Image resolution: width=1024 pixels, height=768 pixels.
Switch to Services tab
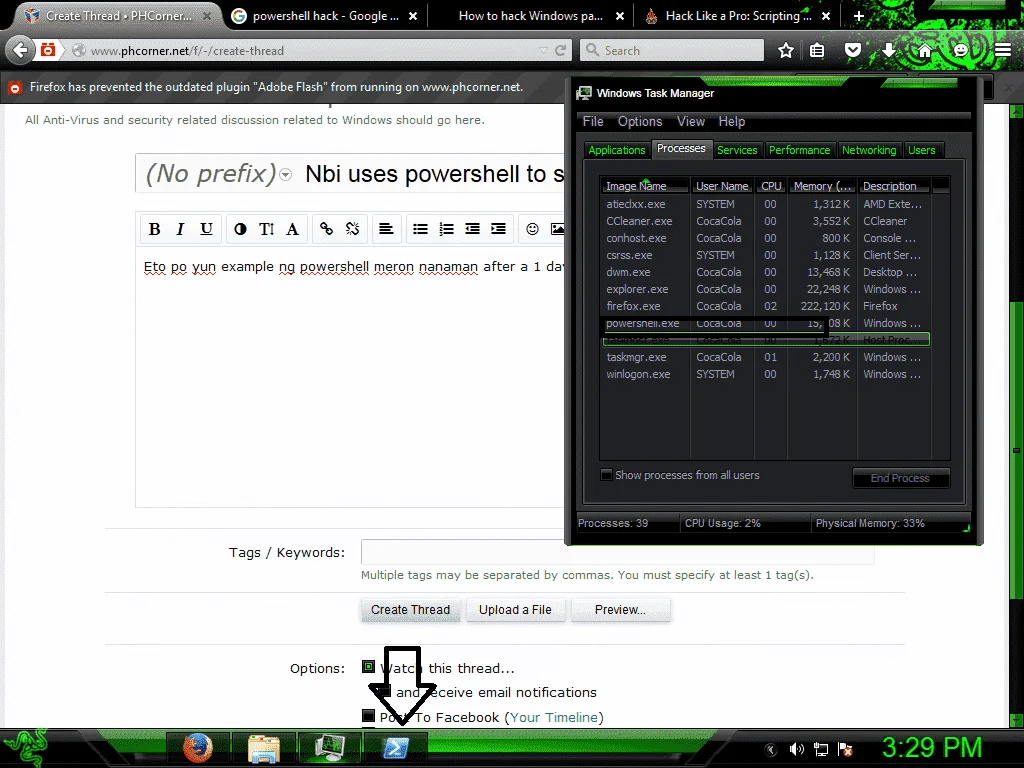click(737, 150)
